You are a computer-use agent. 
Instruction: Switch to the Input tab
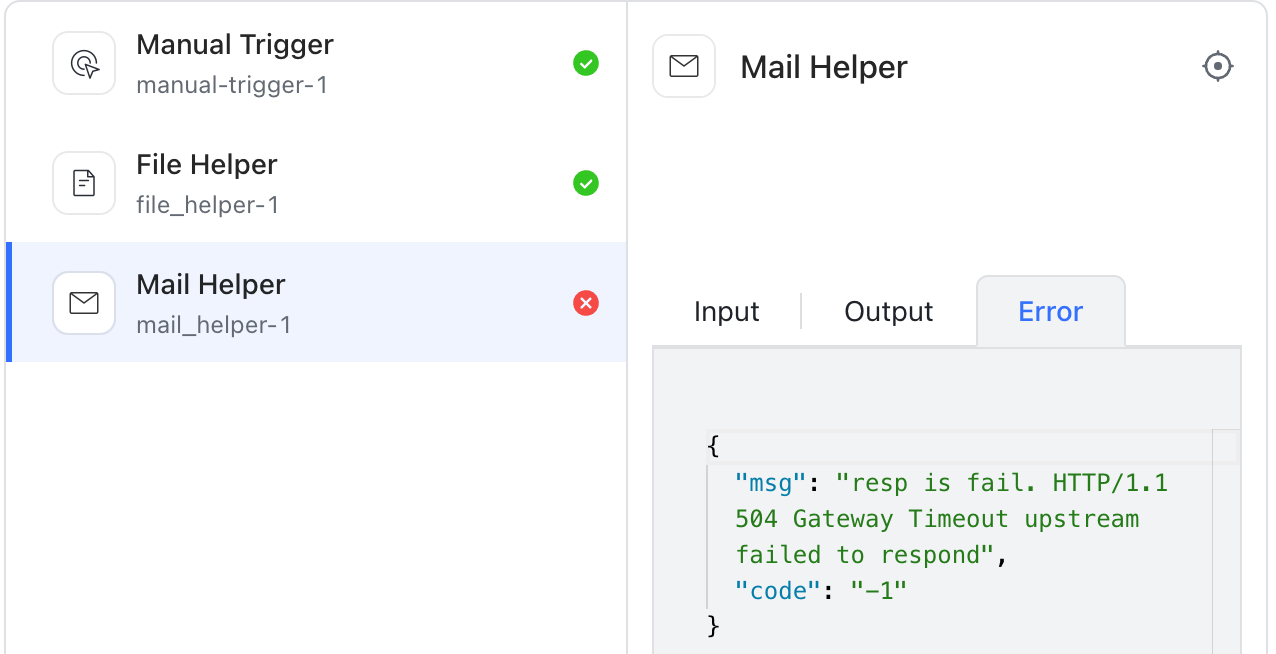[726, 311]
